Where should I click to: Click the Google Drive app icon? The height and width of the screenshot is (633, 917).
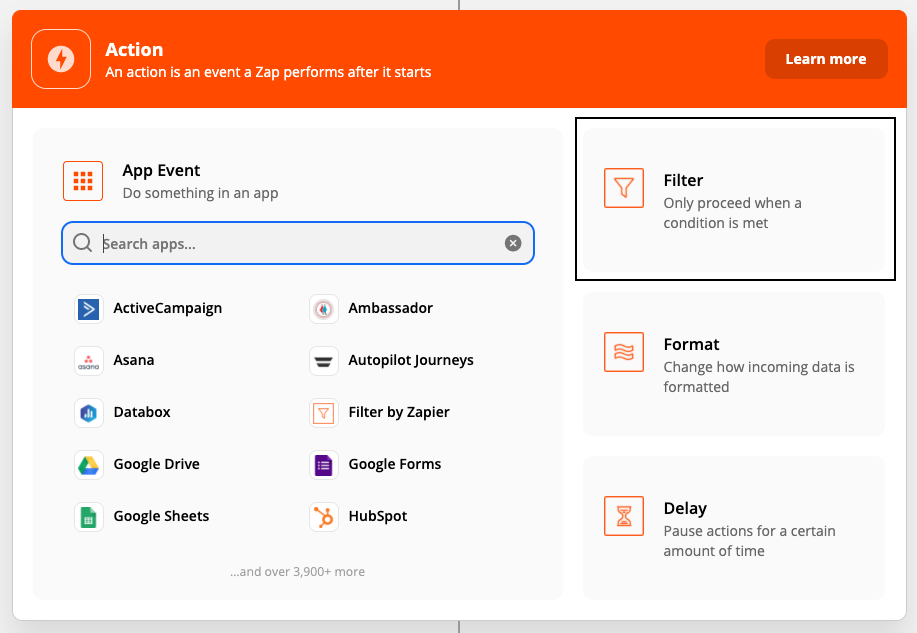(89, 465)
